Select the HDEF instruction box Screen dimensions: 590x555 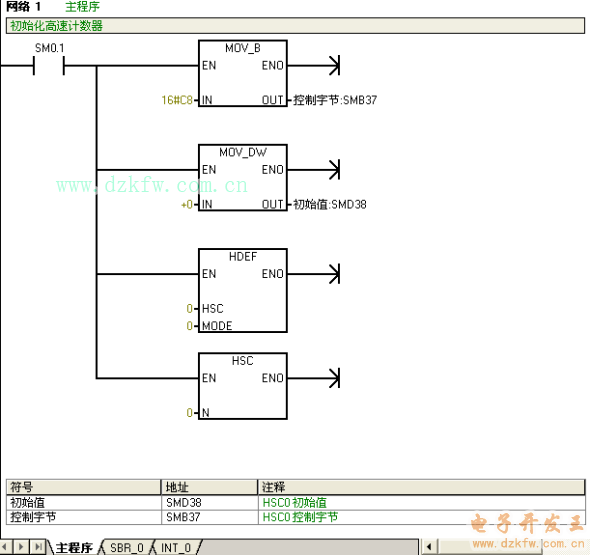point(243,290)
